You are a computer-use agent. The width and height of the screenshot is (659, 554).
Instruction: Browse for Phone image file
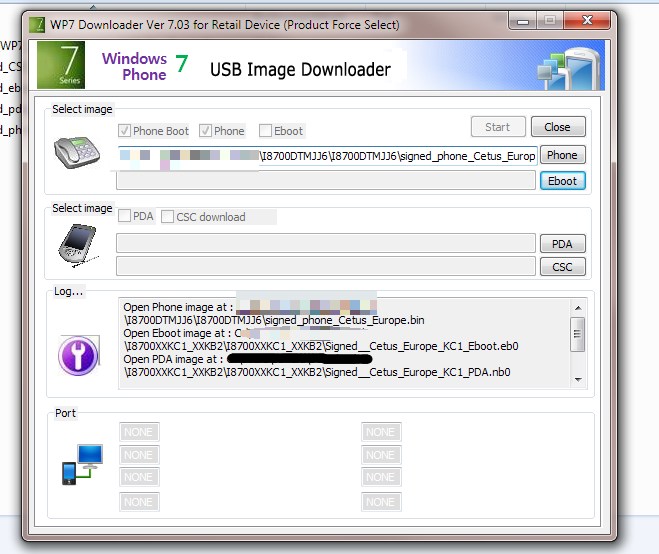coord(563,155)
